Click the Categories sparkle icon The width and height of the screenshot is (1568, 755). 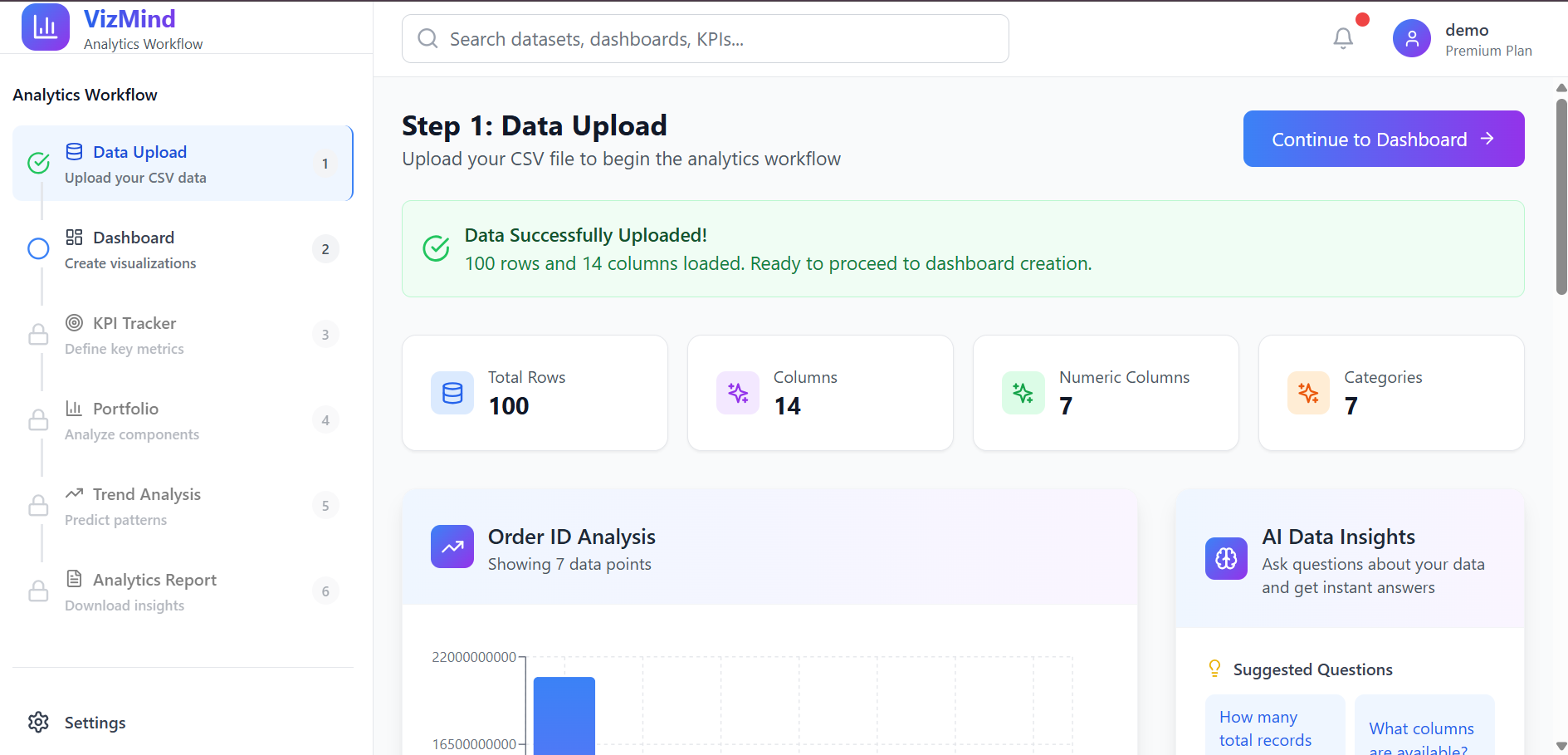(1308, 393)
